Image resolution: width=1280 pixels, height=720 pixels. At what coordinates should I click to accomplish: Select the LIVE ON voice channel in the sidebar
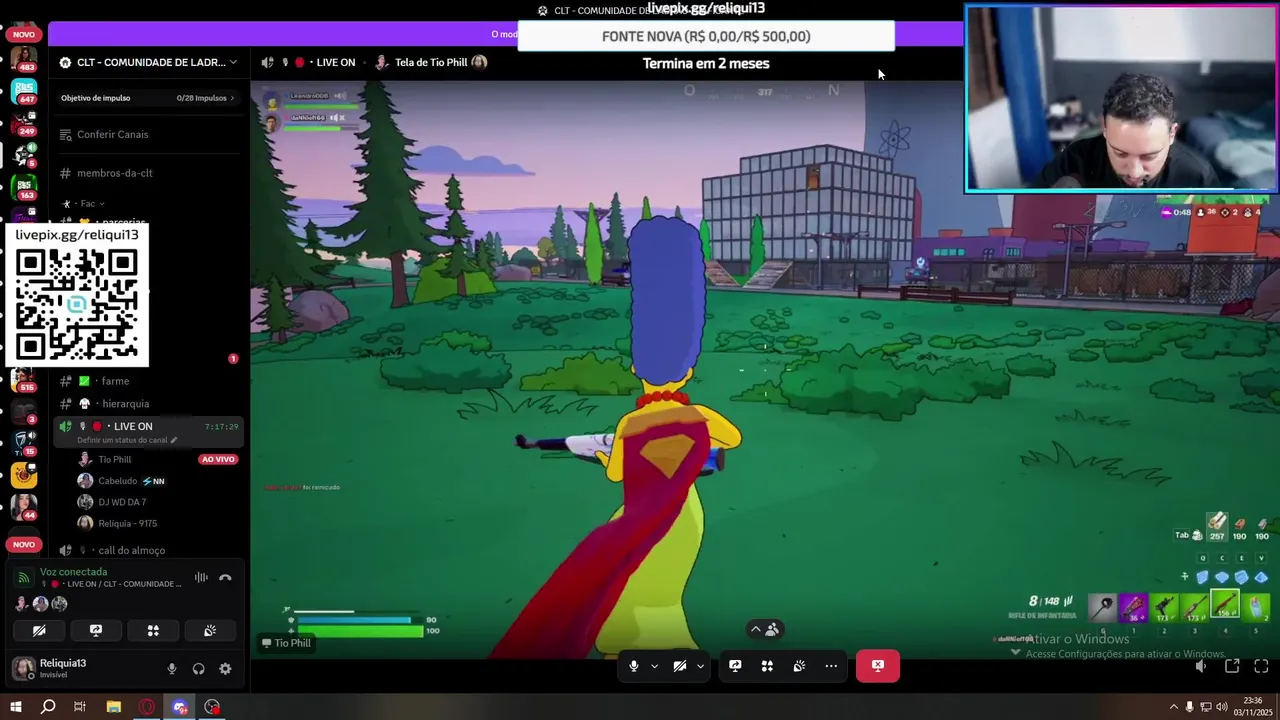(148, 432)
